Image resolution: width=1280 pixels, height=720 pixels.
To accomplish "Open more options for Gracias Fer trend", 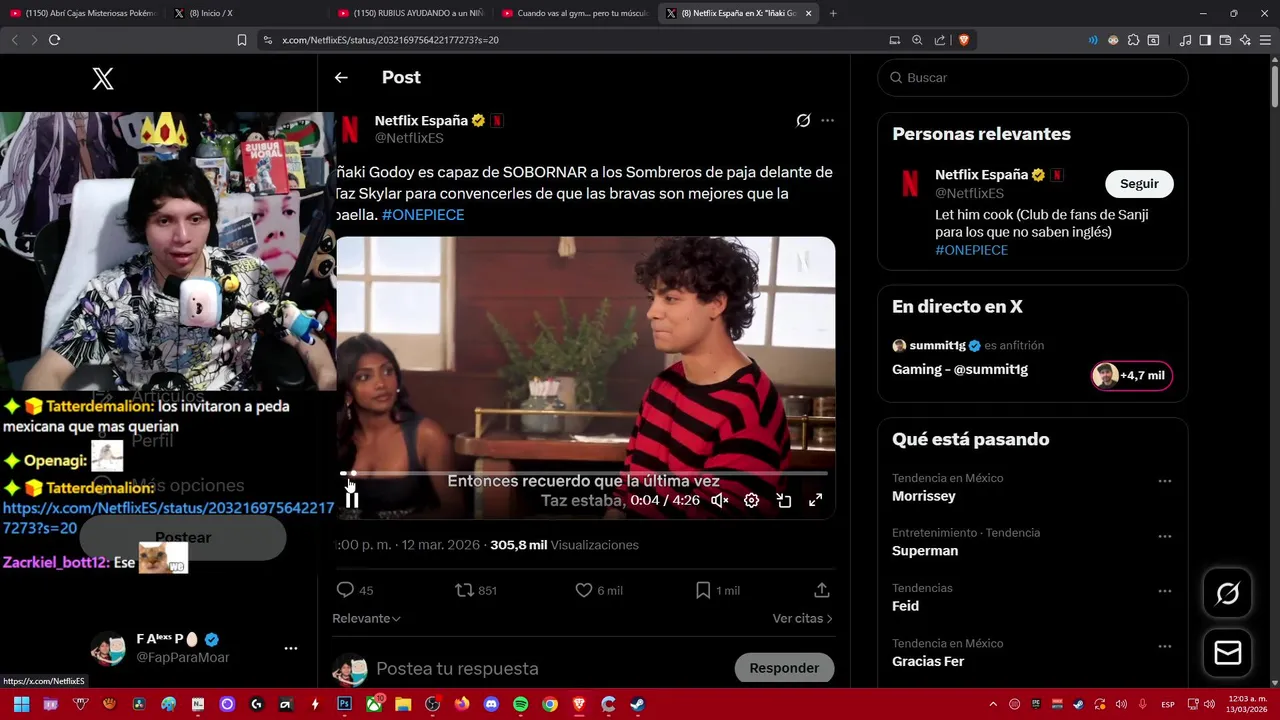I will point(1164,646).
